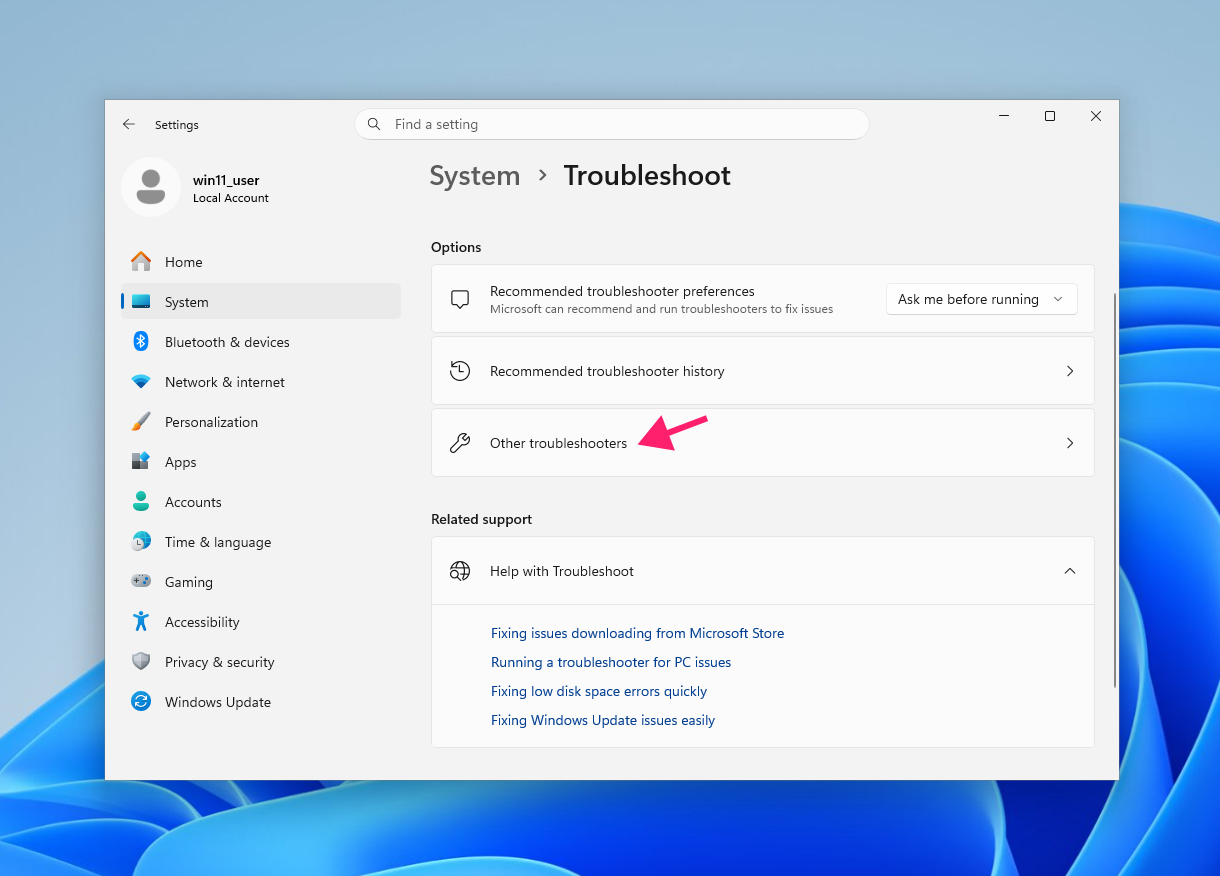The width and height of the screenshot is (1220, 876).
Task: Open Fixing low disk space errors quickly link
Action: [599, 691]
